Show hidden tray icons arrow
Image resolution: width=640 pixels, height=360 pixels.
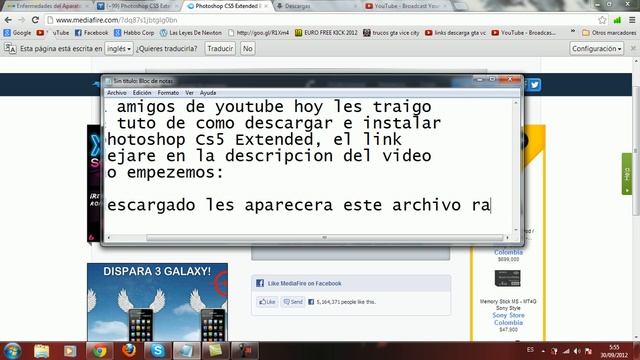coord(543,351)
